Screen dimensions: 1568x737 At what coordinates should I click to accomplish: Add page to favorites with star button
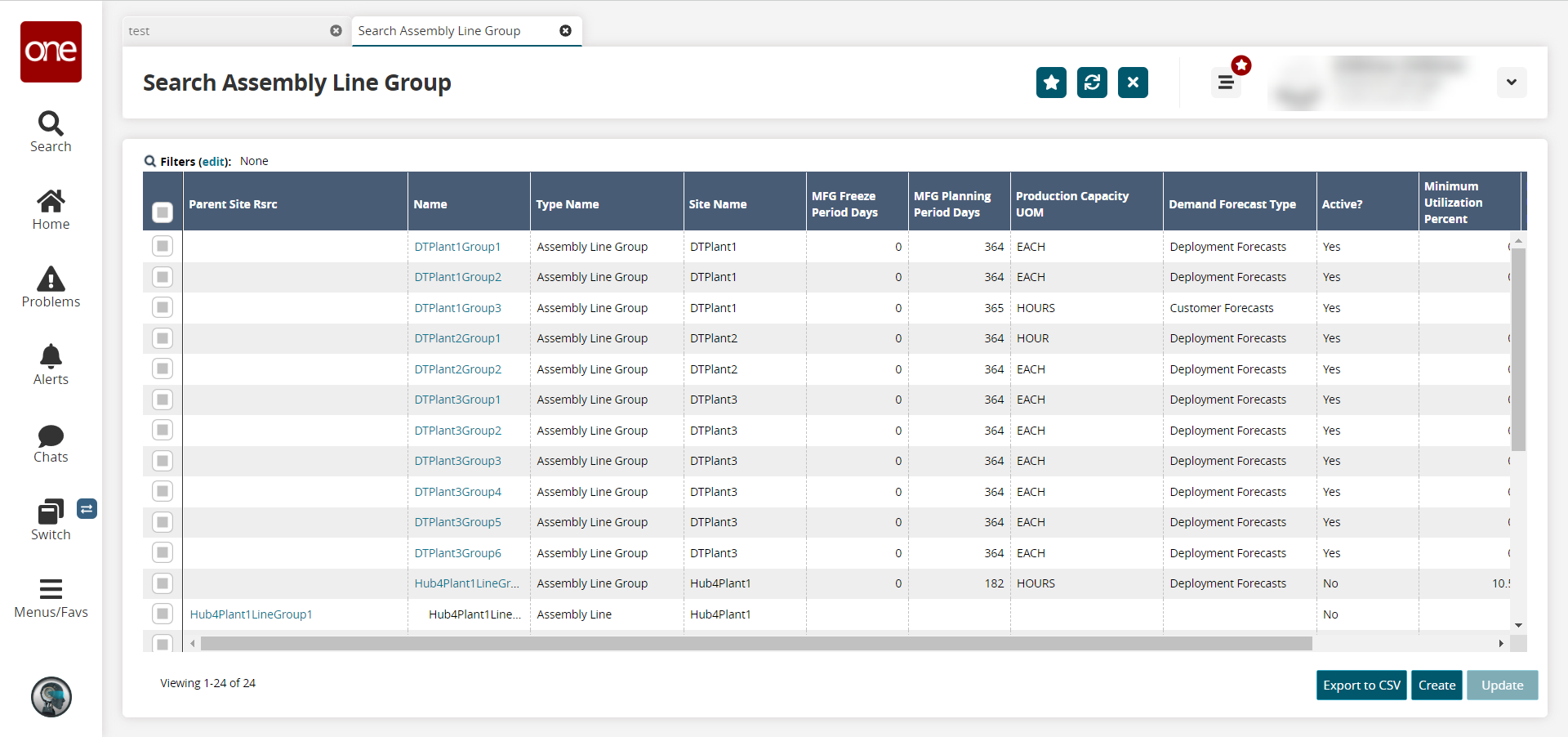coord(1051,83)
